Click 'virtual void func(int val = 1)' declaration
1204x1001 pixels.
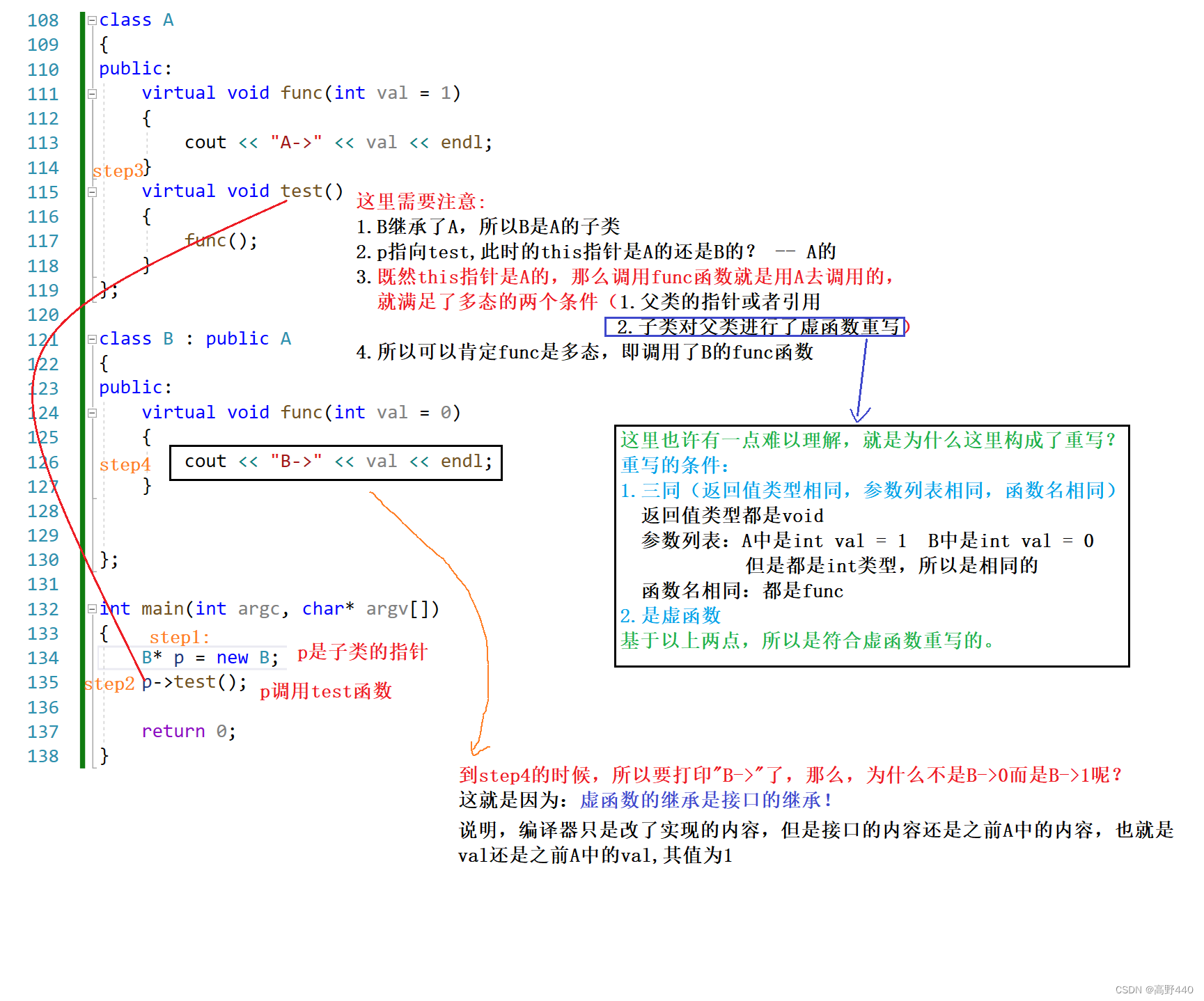[301, 93]
